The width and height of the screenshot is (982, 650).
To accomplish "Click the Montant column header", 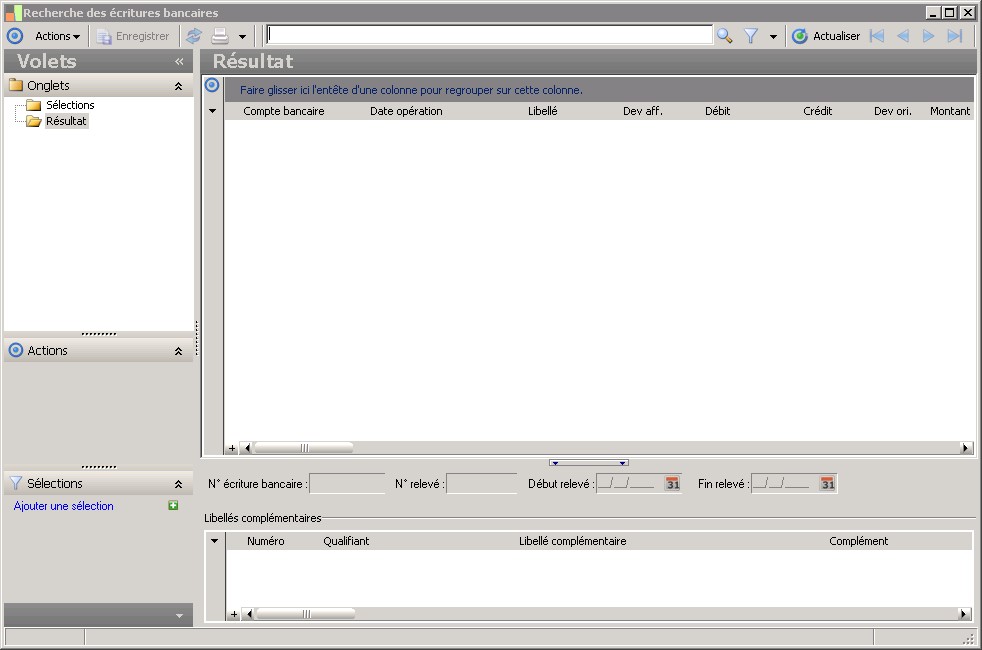I will tap(949, 111).
